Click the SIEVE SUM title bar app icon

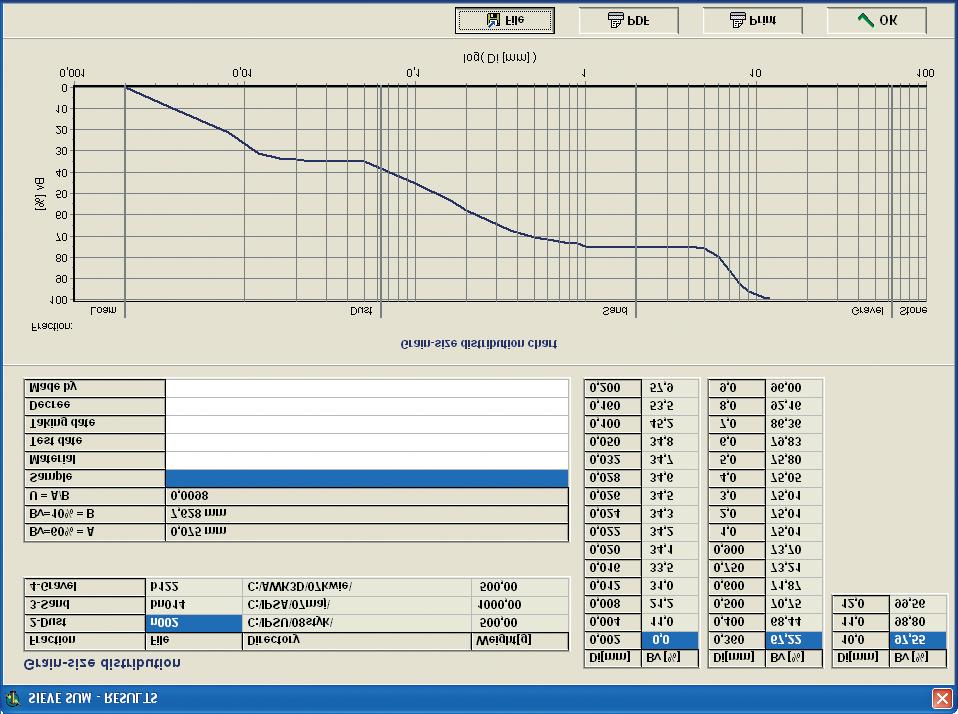(x=13, y=698)
